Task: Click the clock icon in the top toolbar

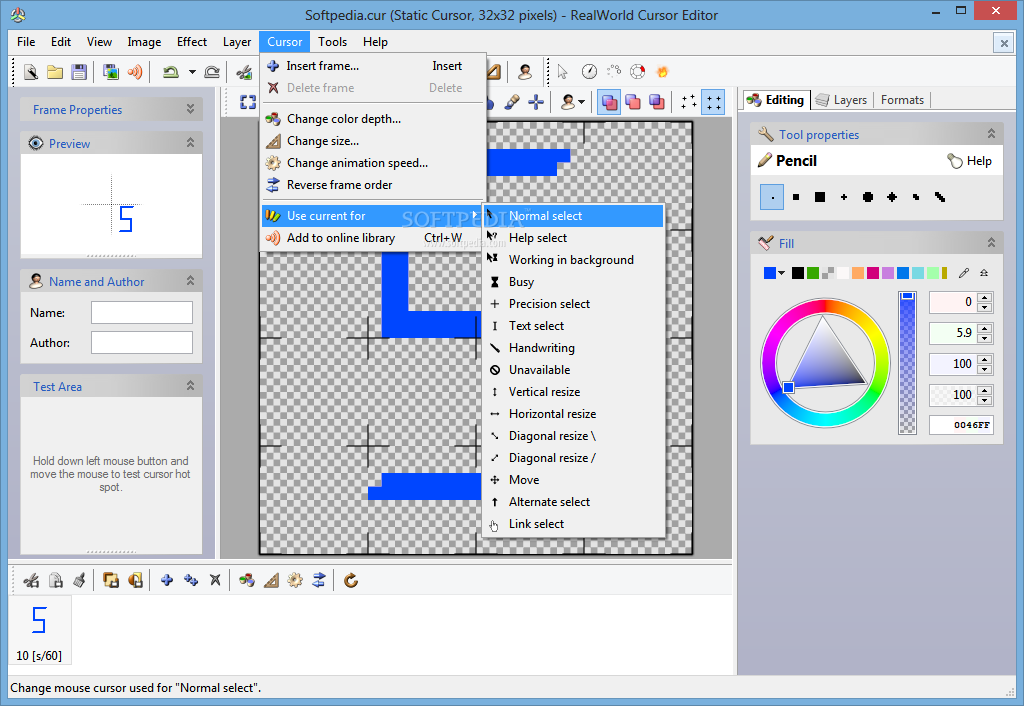Action: (x=589, y=71)
